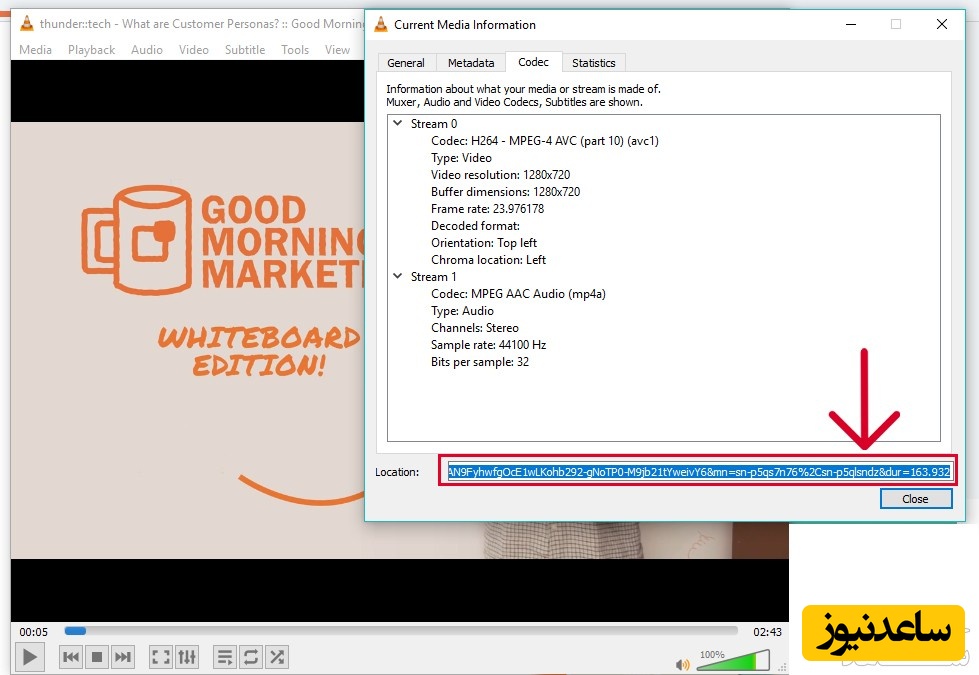Viewport: 979px width, 675px height.
Task: Click the Close button in dialog
Action: [x=915, y=499]
